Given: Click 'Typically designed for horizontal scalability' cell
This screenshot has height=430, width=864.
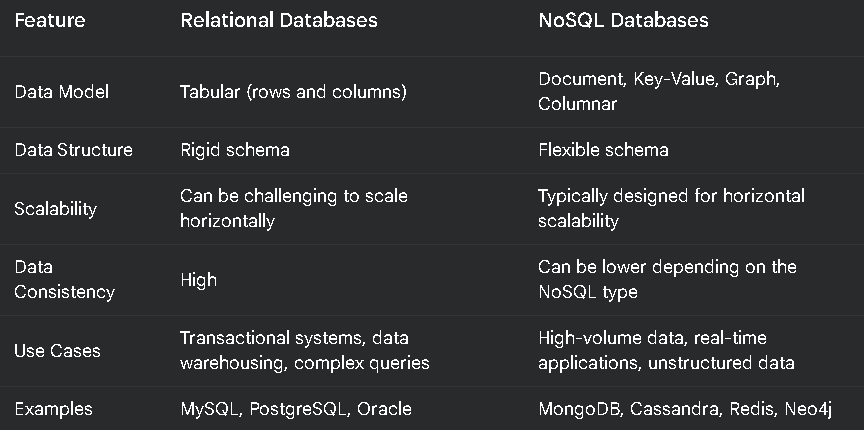Looking at the screenshot, I should tap(672, 208).
